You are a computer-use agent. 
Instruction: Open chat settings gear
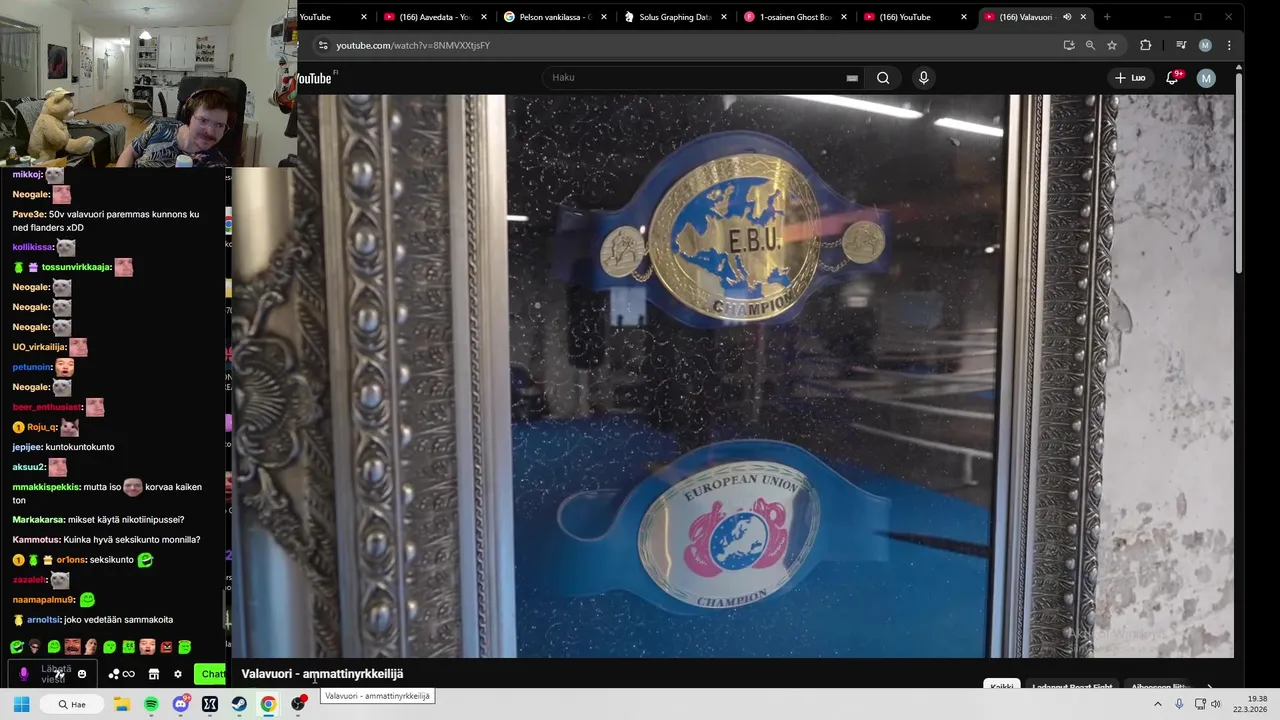(x=178, y=674)
